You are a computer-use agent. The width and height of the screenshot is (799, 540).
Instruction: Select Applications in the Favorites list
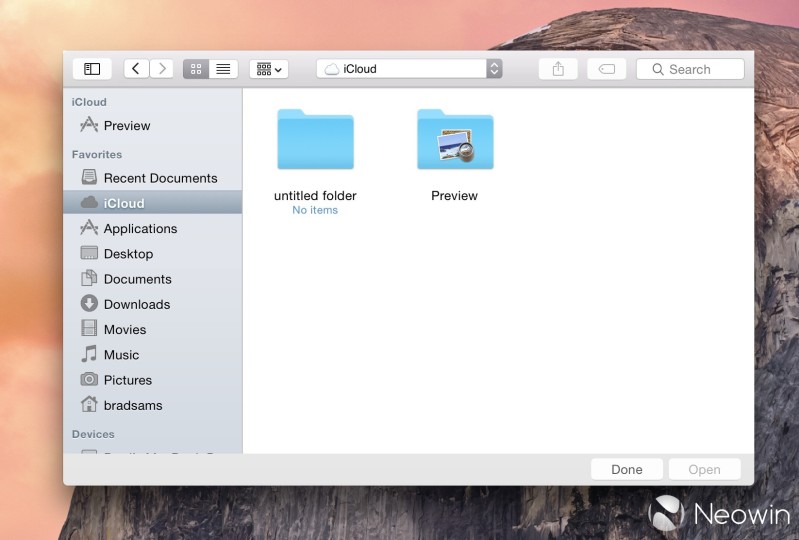140,229
